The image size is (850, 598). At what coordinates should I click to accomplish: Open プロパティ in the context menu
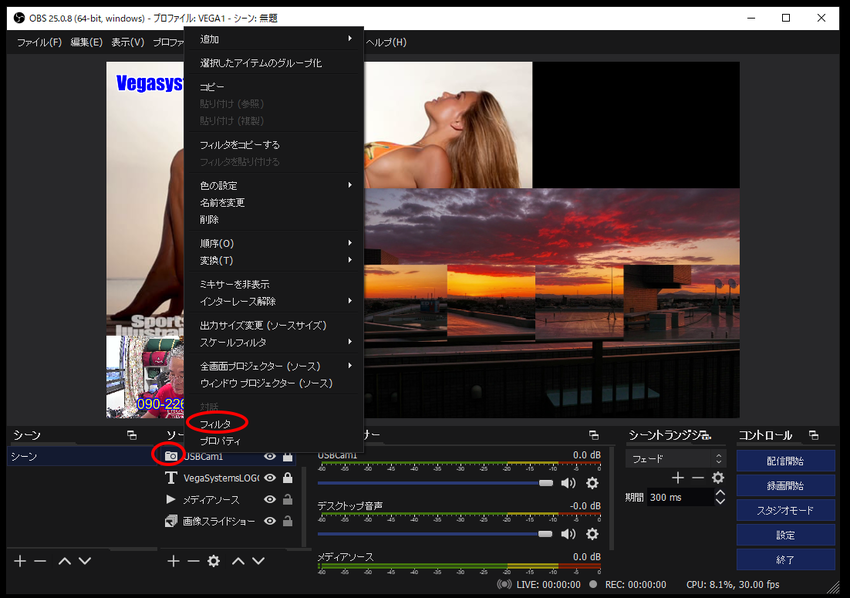220,441
